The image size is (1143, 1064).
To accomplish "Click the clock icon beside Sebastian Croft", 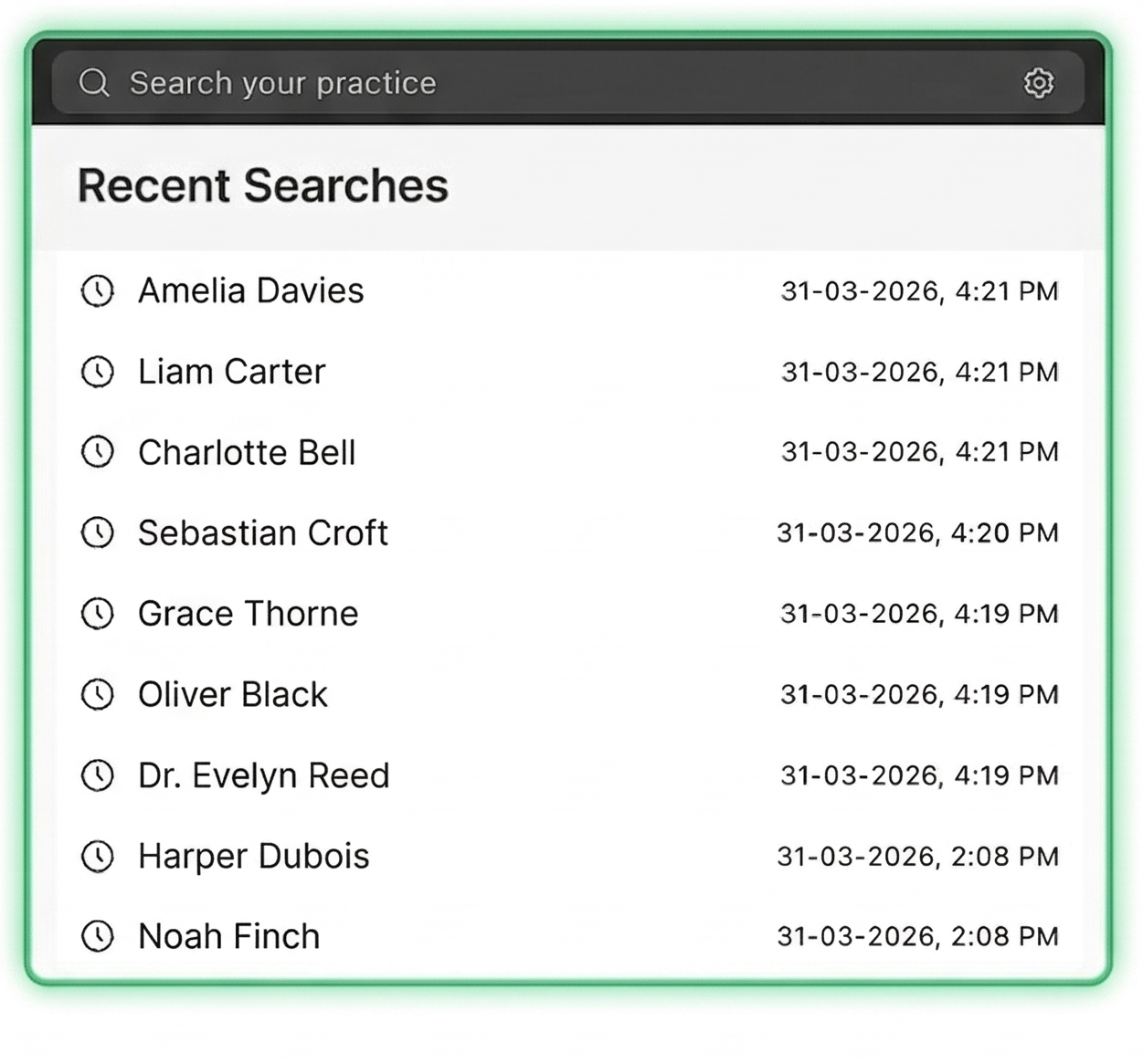I will click(98, 532).
